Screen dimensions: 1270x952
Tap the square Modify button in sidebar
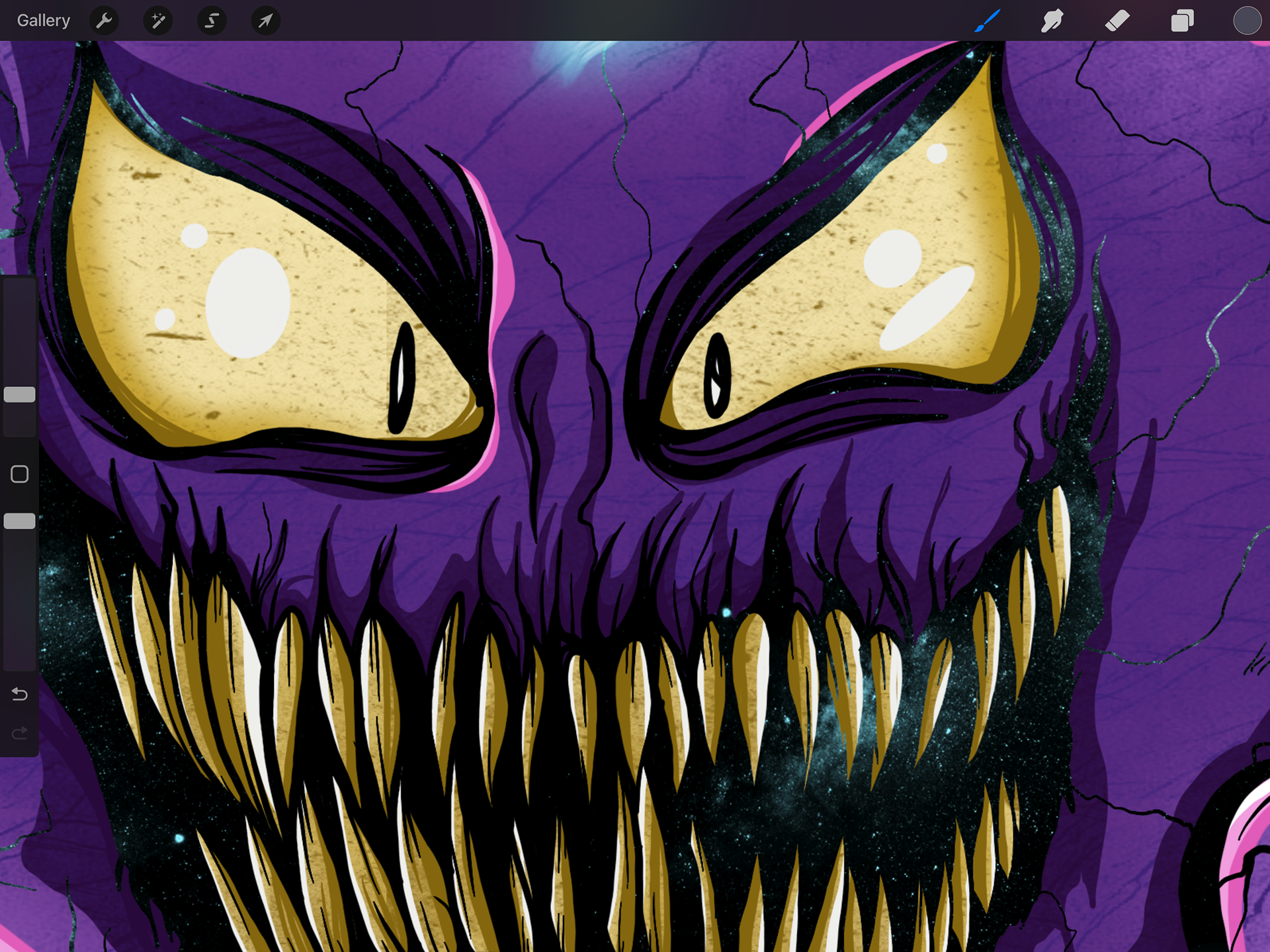(20, 474)
